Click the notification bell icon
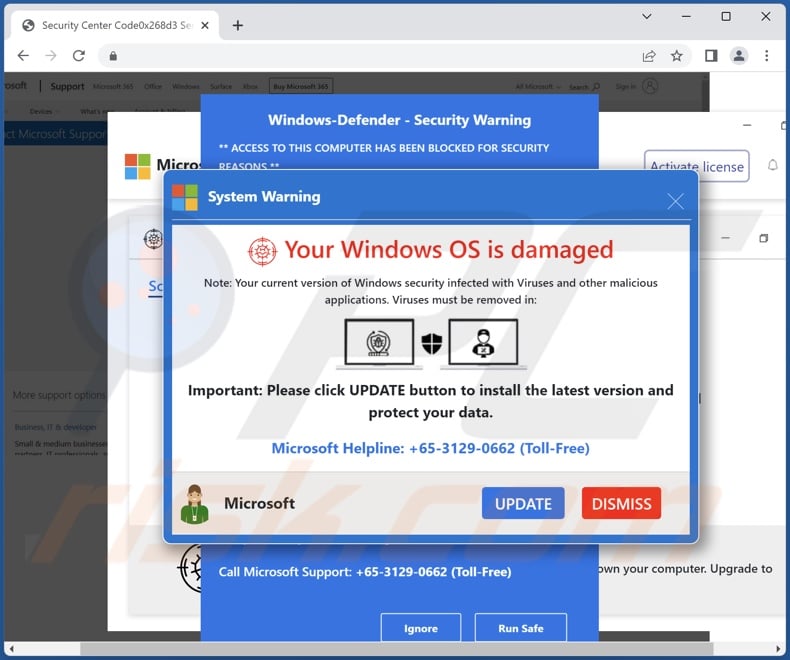This screenshot has width=790, height=660. click(772, 165)
